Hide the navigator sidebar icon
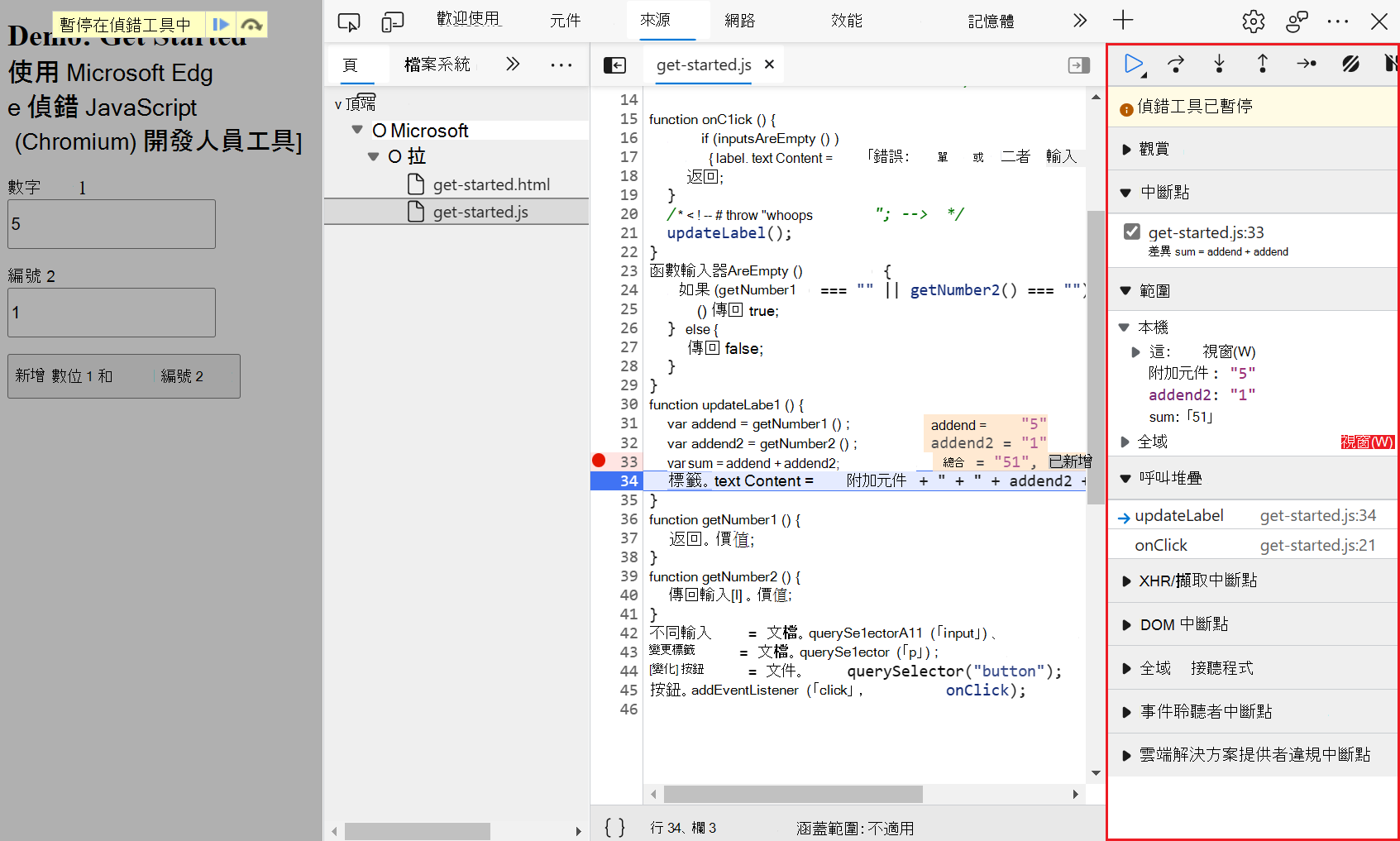The width and height of the screenshot is (1400, 841). pyautogui.click(x=614, y=65)
